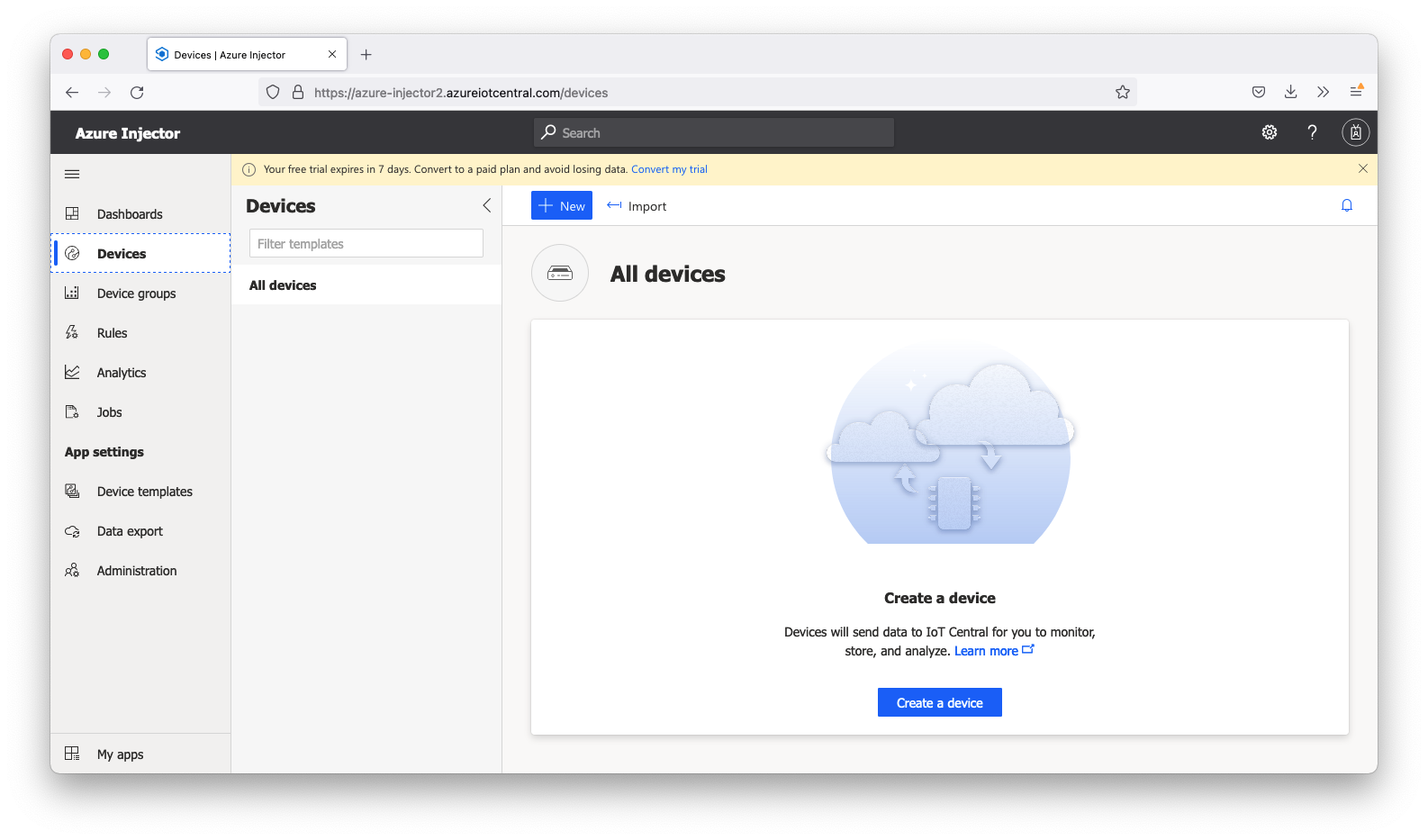Open the user account avatar icon
The image size is (1428, 840).
tap(1355, 132)
